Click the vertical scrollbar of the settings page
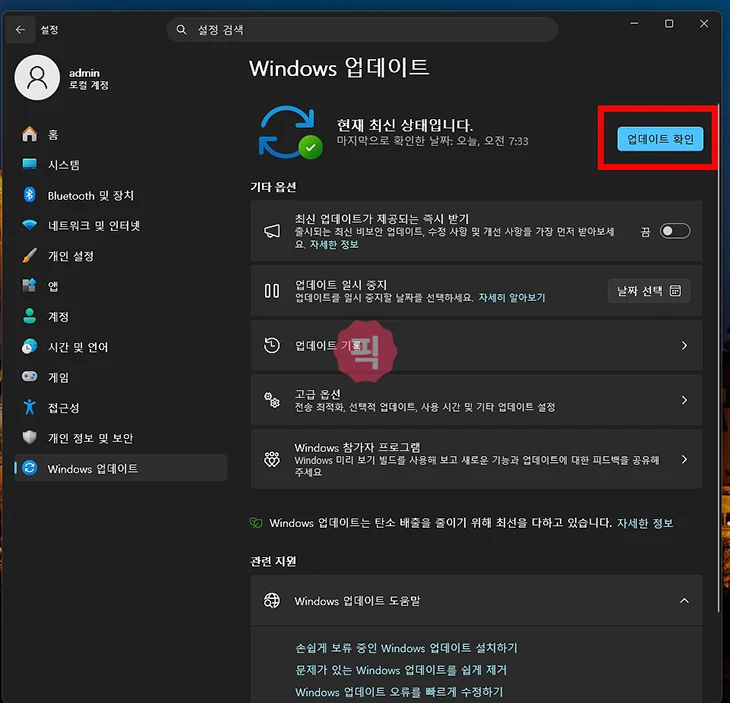 [720, 356]
